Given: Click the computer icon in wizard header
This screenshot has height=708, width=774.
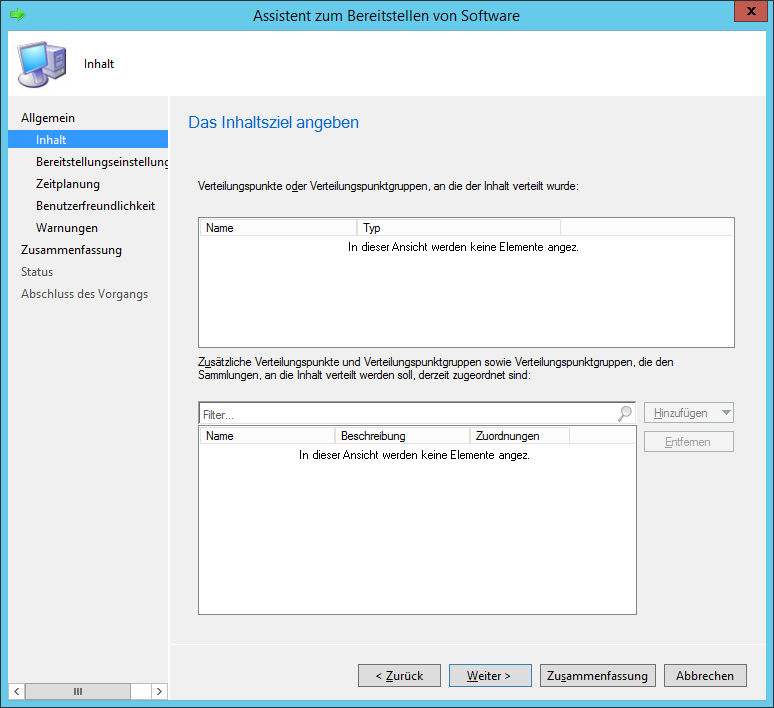Looking at the screenshot, I should coord(40,63).
